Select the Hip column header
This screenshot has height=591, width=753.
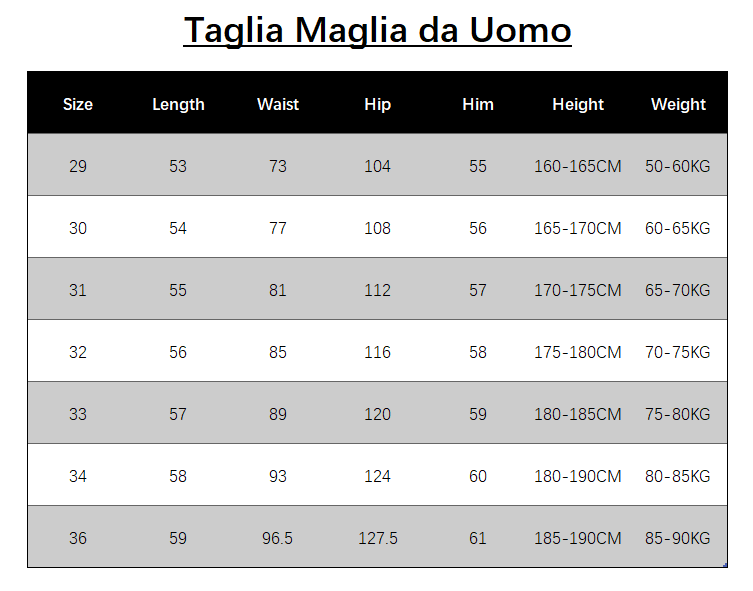378,104
